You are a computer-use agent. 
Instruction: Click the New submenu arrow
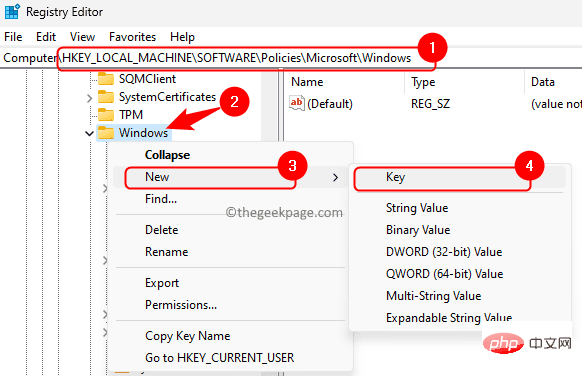click(x=336, y=177)
